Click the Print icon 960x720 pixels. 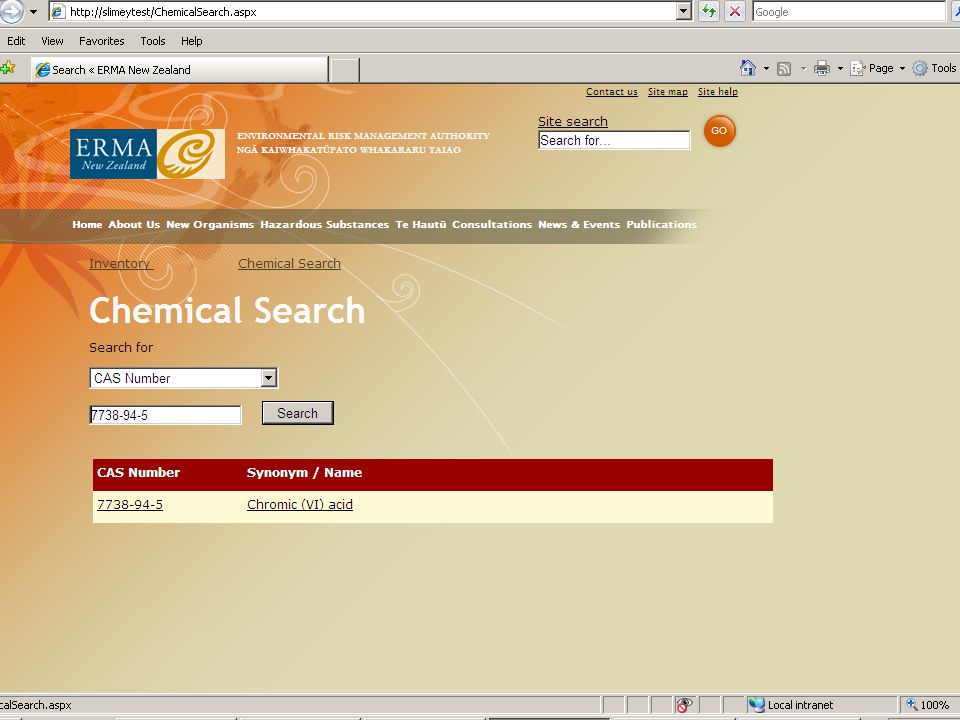[822, 68]
